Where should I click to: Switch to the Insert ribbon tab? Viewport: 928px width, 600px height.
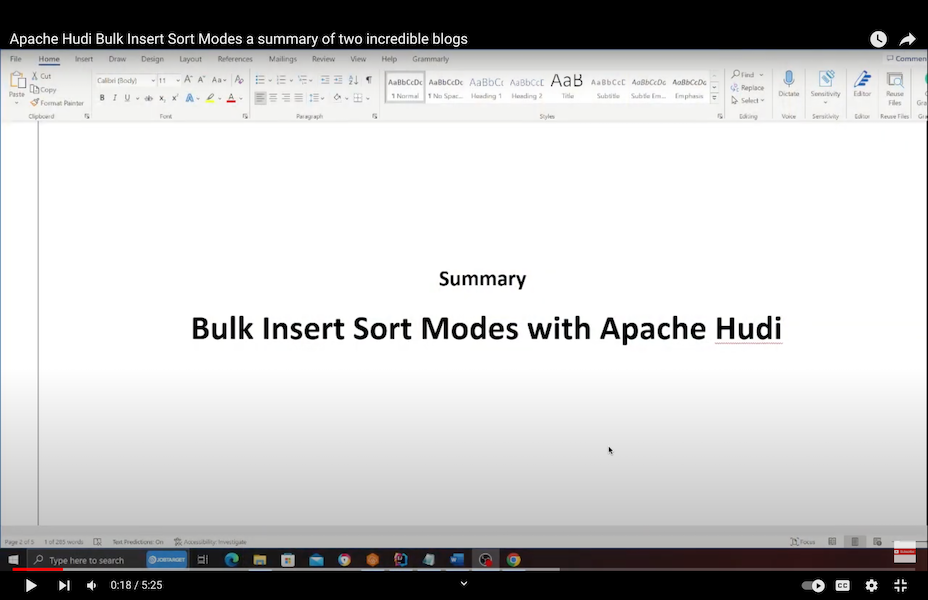[x=84, y=59]
